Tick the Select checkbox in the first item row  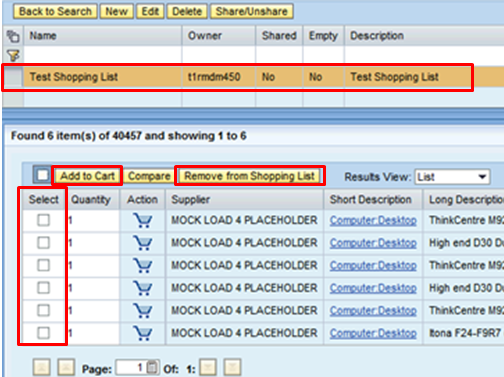click(x=43, y=220)
